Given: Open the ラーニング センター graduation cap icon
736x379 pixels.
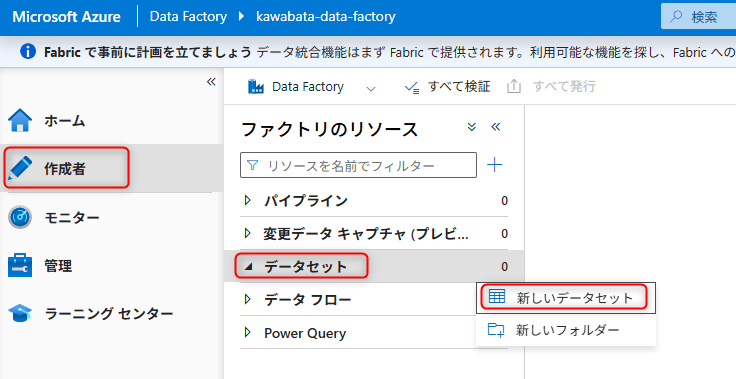Looking at the screenshot, I should click(x=20, y=313).
